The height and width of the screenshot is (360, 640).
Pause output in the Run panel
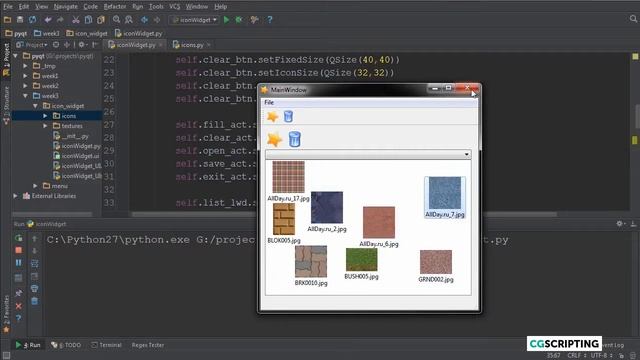coord(19,263)
